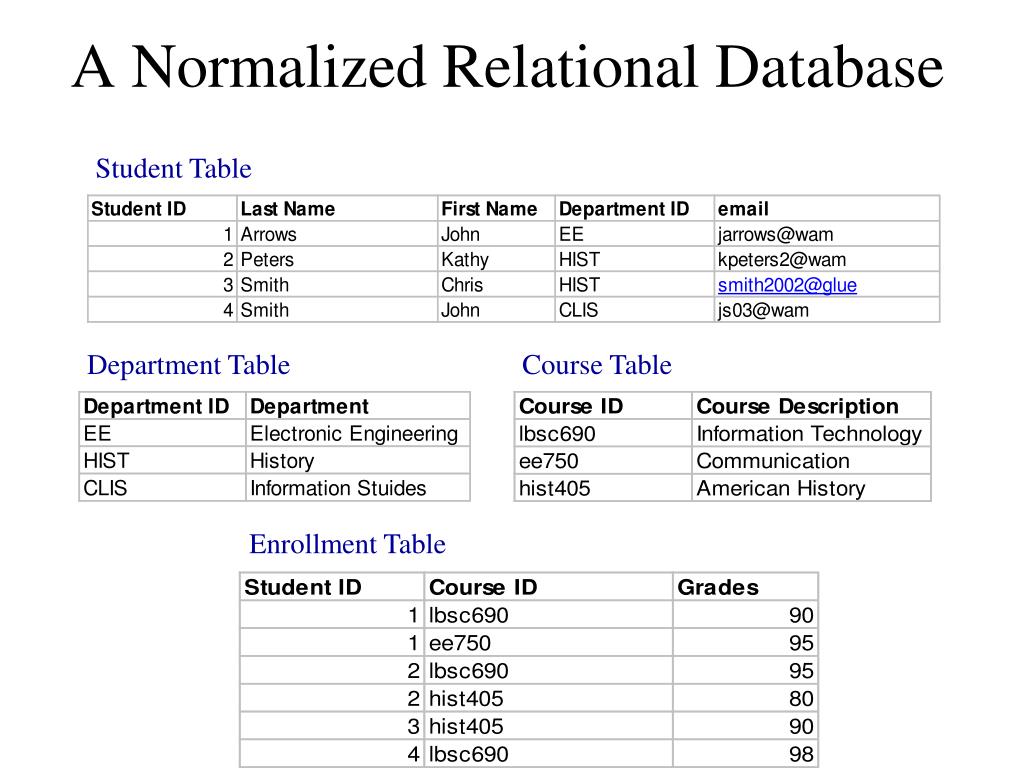The height and width of the screenshot is (768, 1024).
Task: Select the First Name column header
Action: [496, 208]
